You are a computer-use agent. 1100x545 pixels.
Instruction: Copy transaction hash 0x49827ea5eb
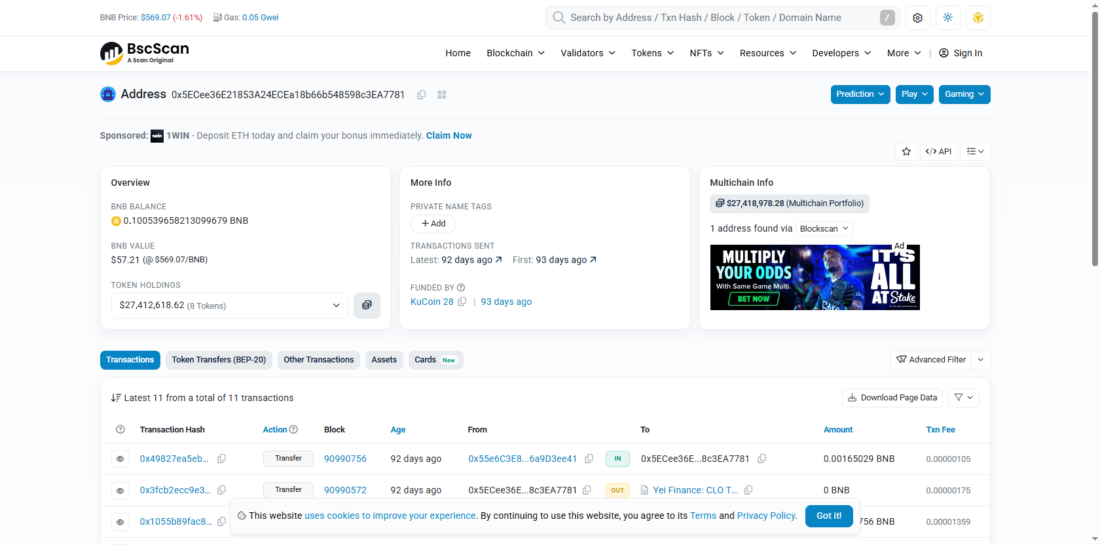[x=222, y=459]
